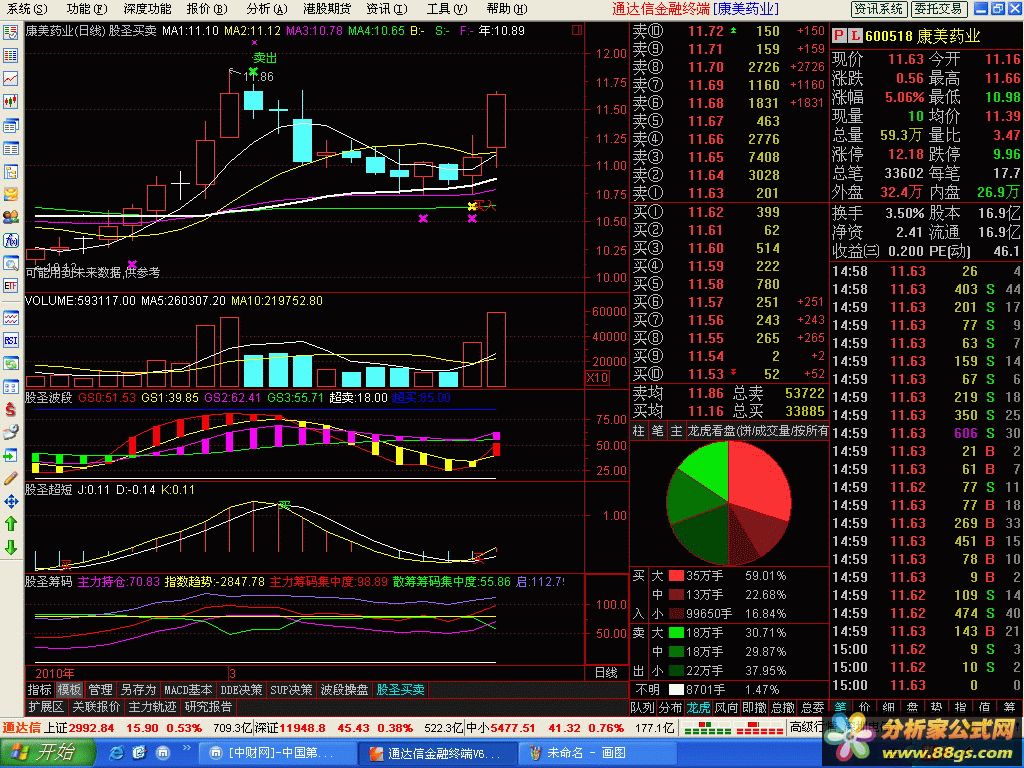Image resolution: width=1024 pixels, height=768 pixels.
Task: Click the checklist icon atop left toolbar
Action: 11,33
